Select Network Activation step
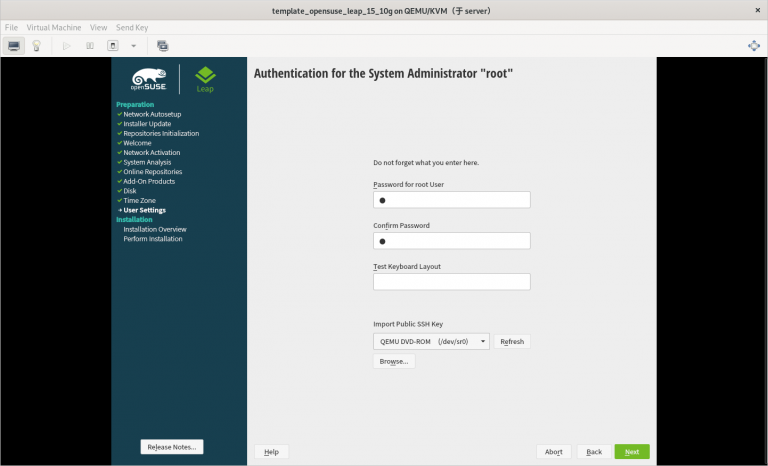Screen dimensions: 768x466 pos(152,152)
